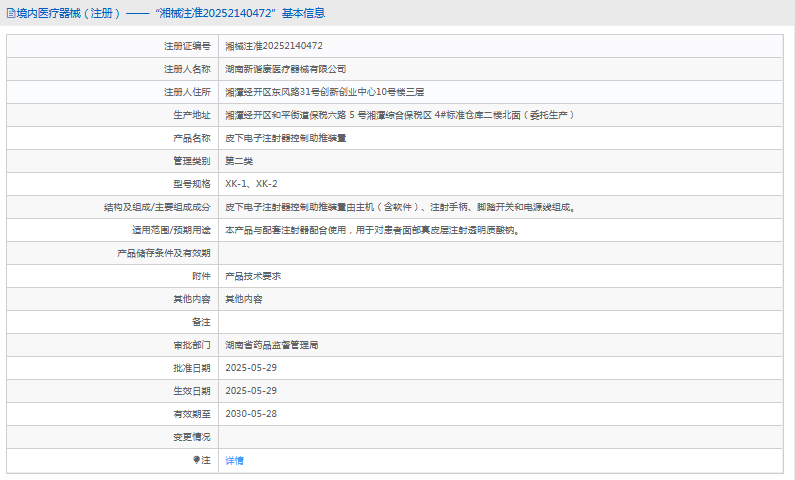Select structure composition text 由主机（含软件）
Viewport: 795px width, 480px height.
[x=383, y=207]
